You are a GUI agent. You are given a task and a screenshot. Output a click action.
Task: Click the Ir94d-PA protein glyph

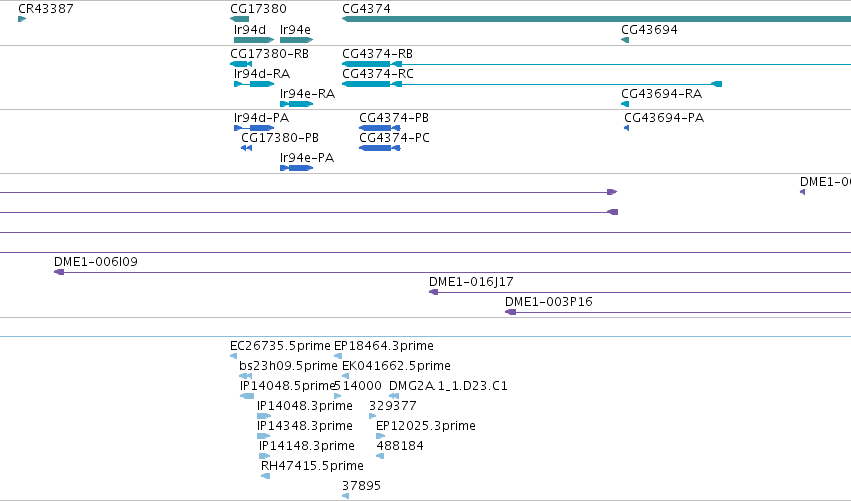[x=254, y=128]
